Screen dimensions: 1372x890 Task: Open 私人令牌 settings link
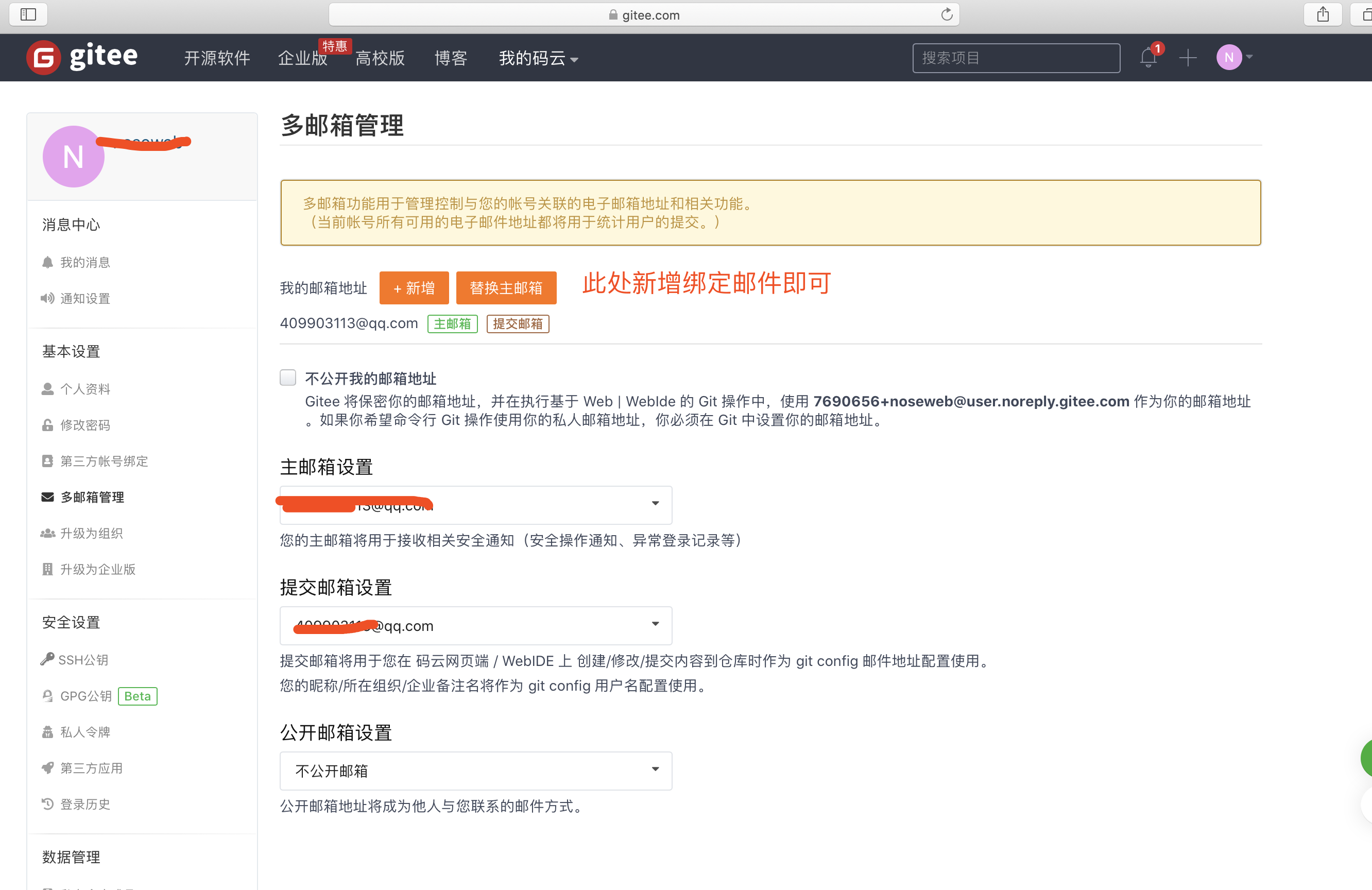pyautogui.click(x=85, y=732)
